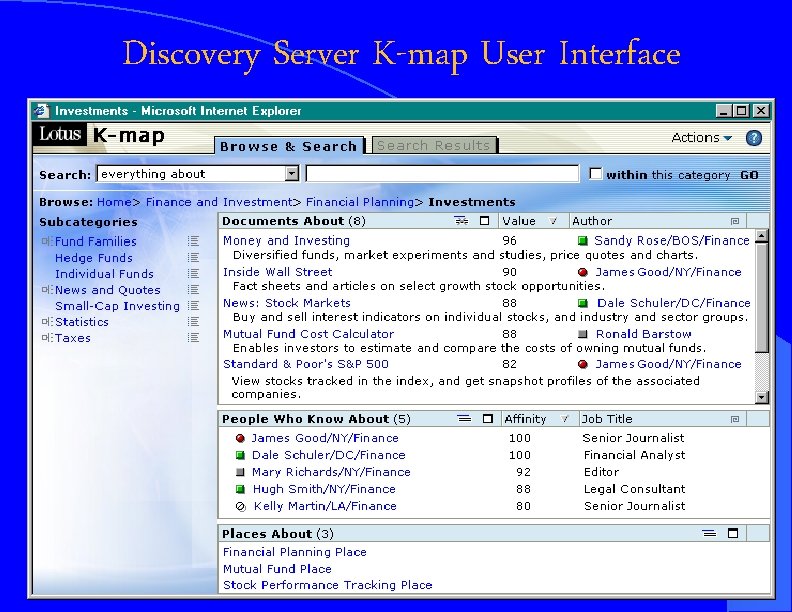This screenshot has height=612, width=792.
Task: Open document list icon for Hedge Funds
Action: click(x=193, y=258)
